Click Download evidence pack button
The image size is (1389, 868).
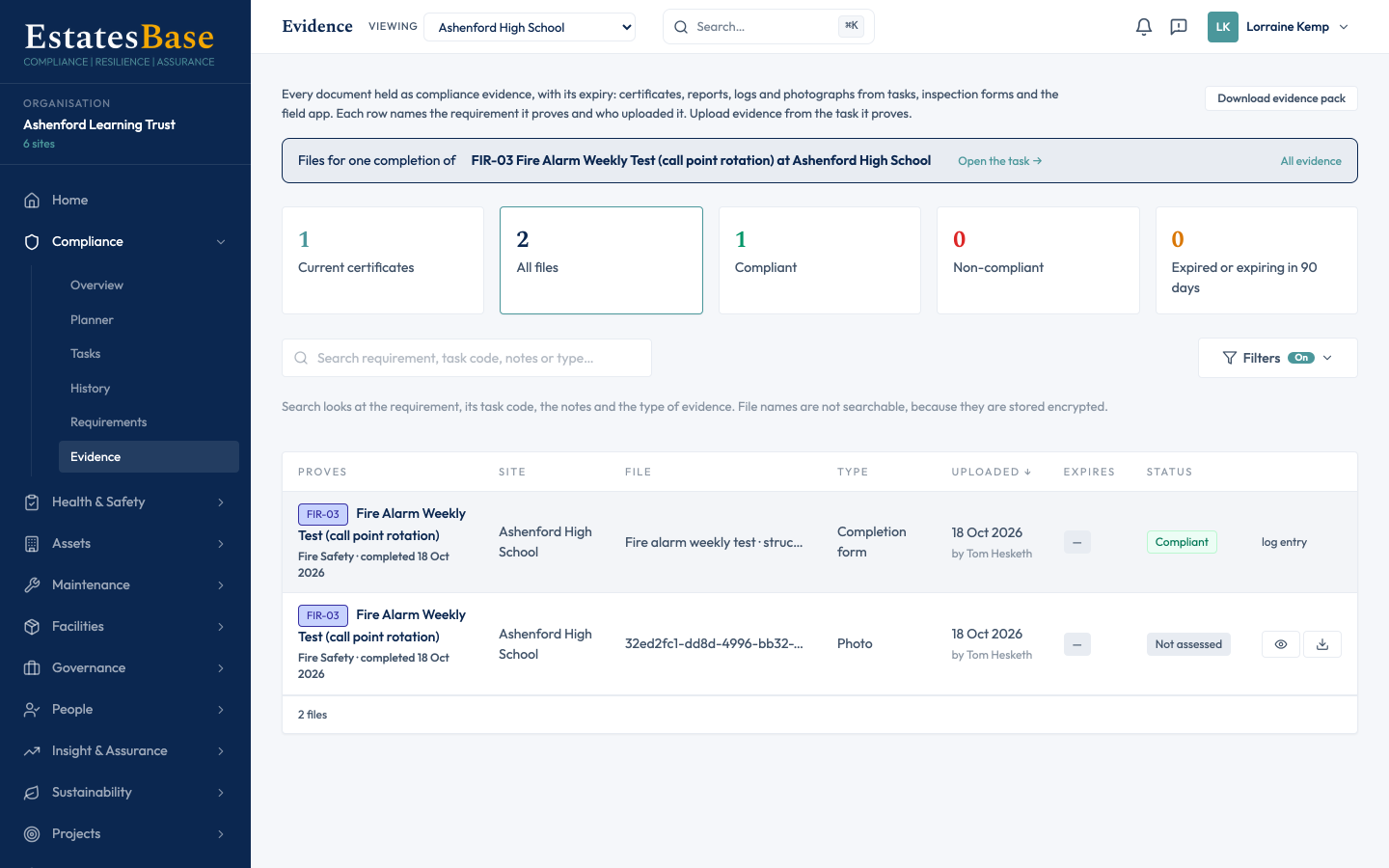pos(1281,98)
